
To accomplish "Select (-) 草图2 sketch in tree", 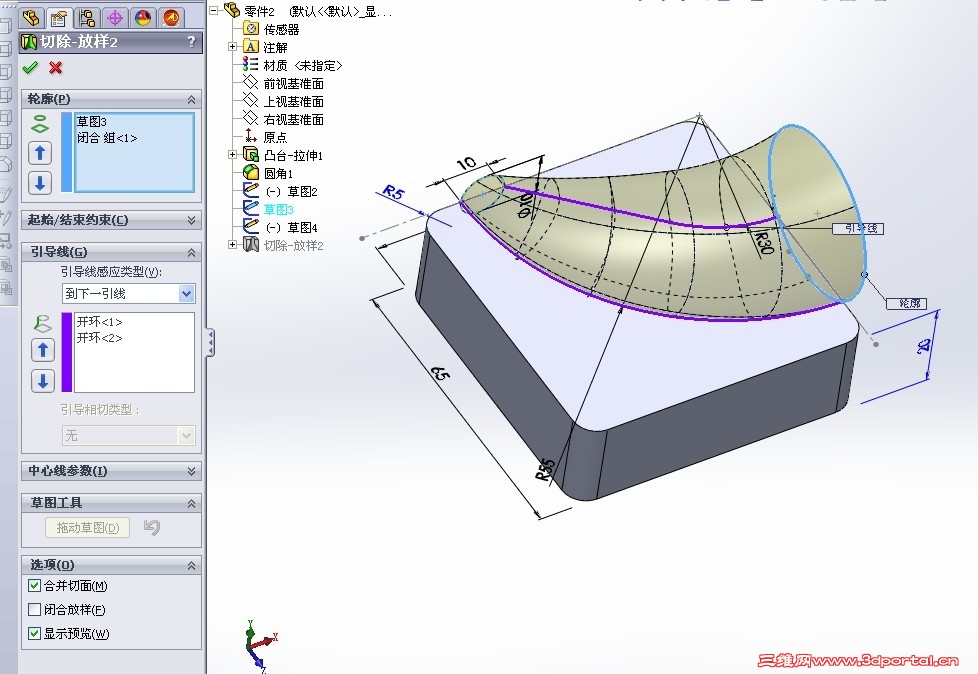I will (291, 191).
